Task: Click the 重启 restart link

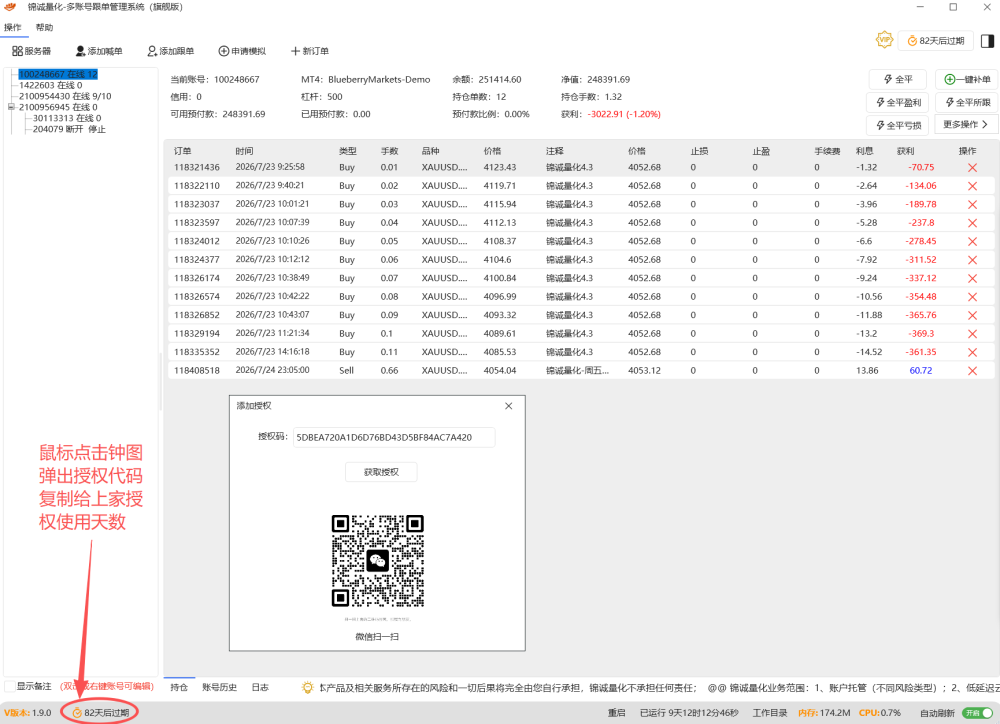Action: 616,713
